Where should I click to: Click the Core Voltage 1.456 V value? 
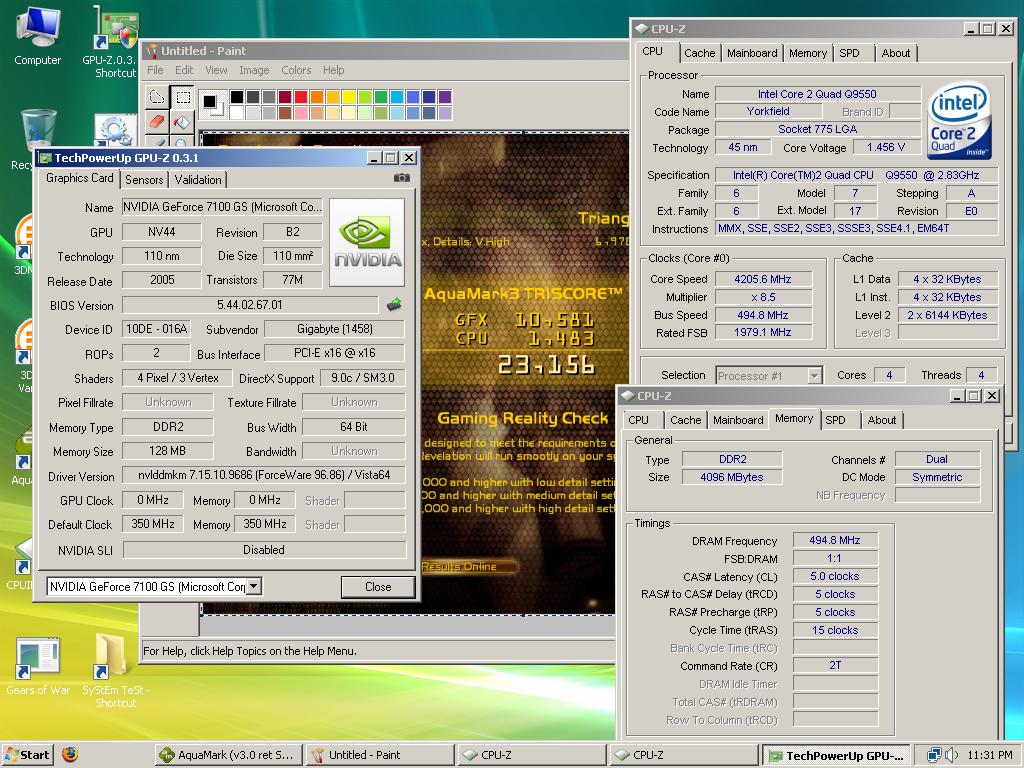pos(886,148)
